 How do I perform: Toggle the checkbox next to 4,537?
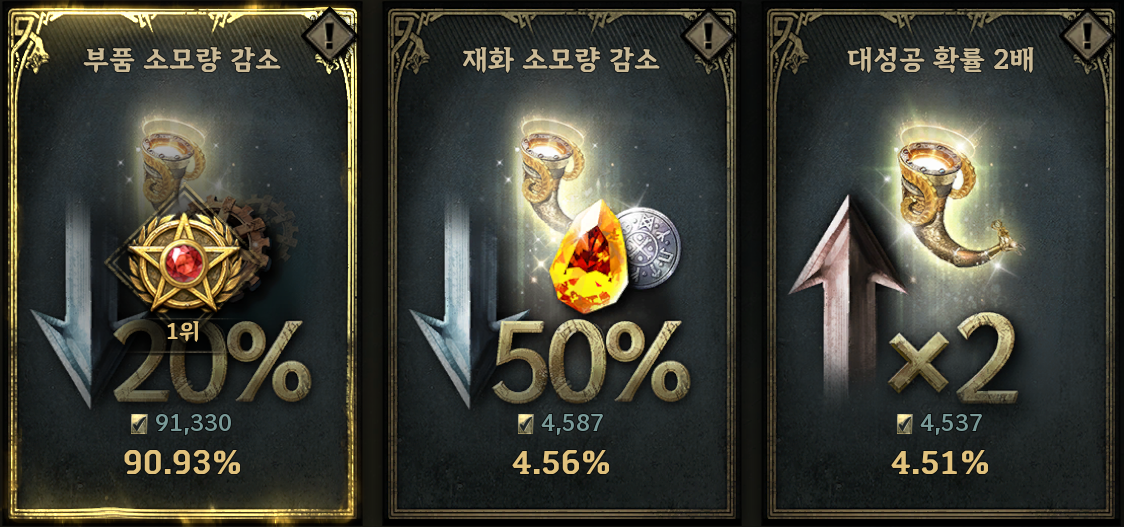905,424
